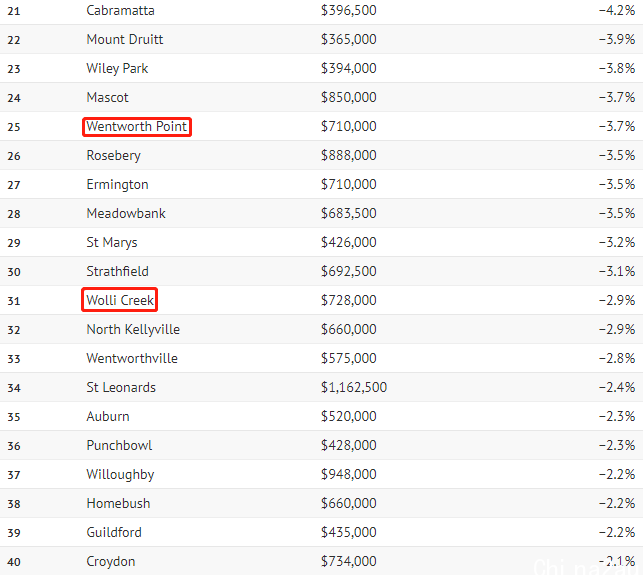Click North Kellyville suburb name
This screenshot has height=581, width=644.
[x=133, y=330]
